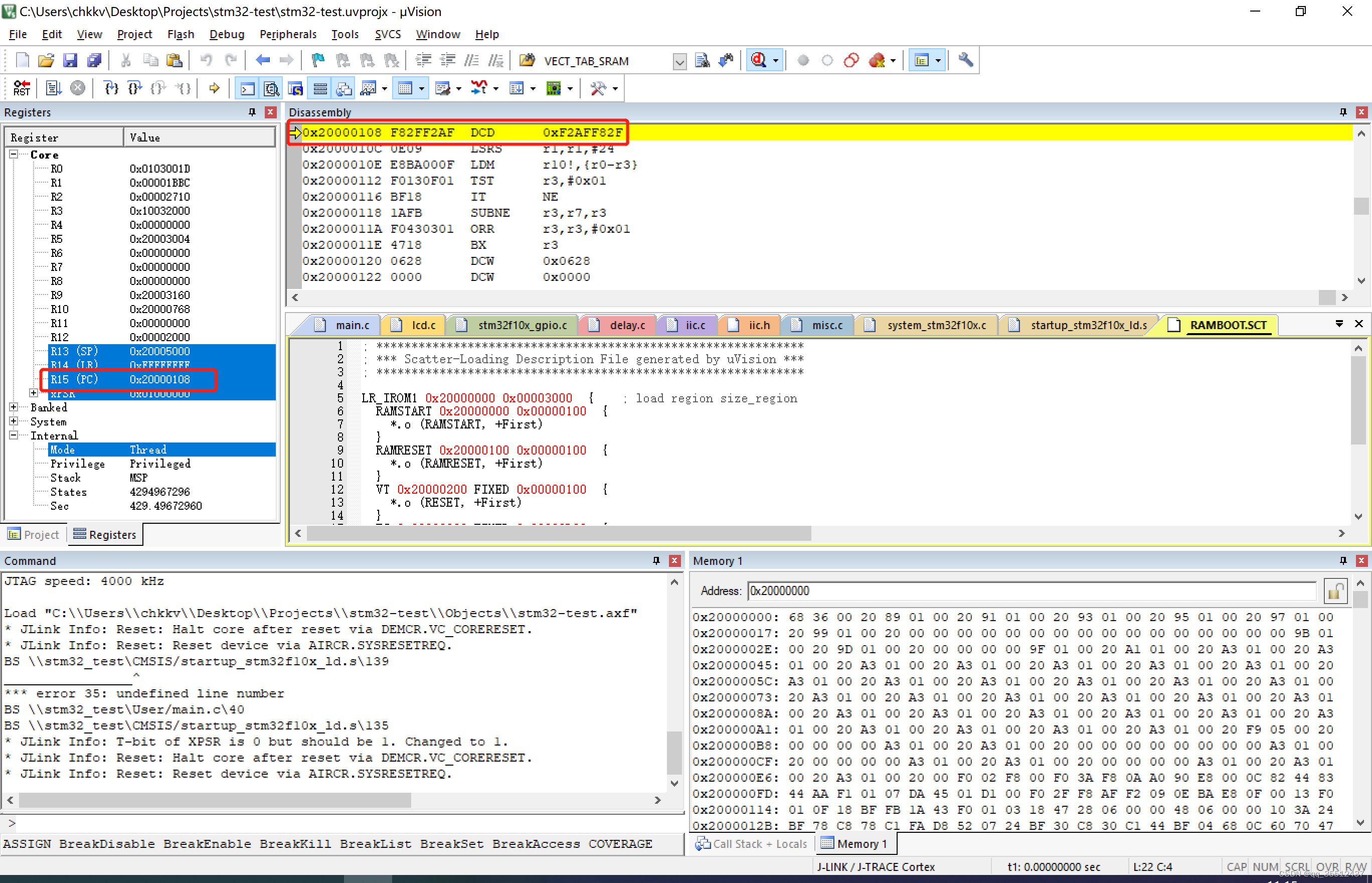
Task: Expand the Banked register group
Action: tap(13, 407)
